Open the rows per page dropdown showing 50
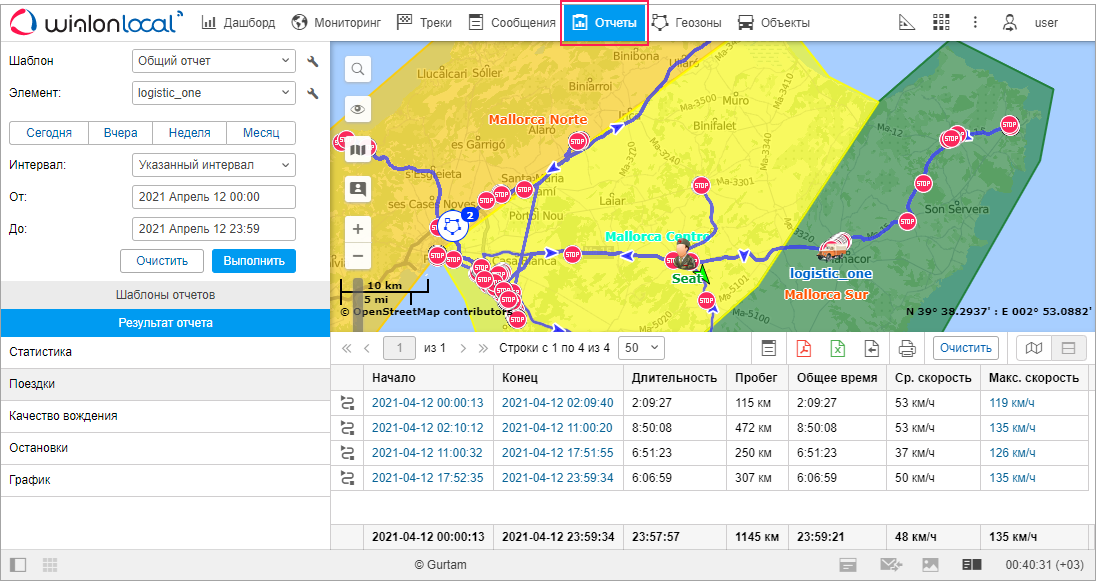The image size is (1096, 581). coord(642,348)
